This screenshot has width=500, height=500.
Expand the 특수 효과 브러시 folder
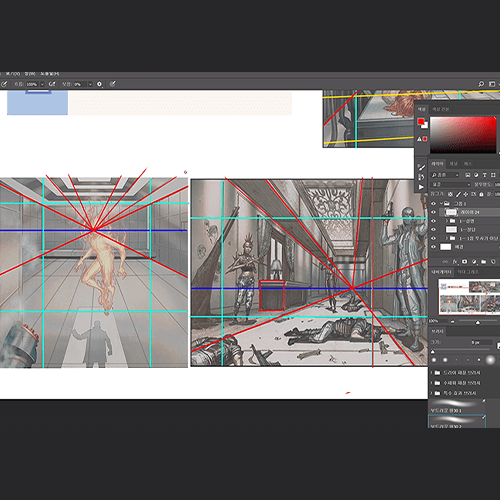pyautogui.click(x=431, y=393)
